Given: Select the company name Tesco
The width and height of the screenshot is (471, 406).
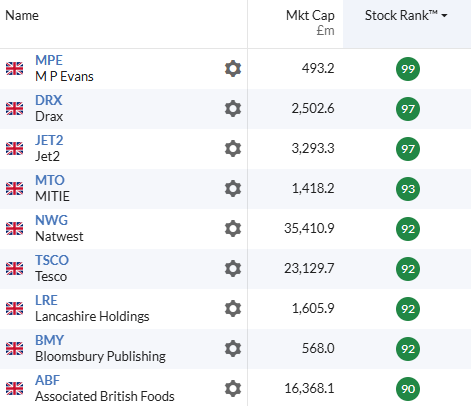Looking at the screenshot, I should click(51, 277).
